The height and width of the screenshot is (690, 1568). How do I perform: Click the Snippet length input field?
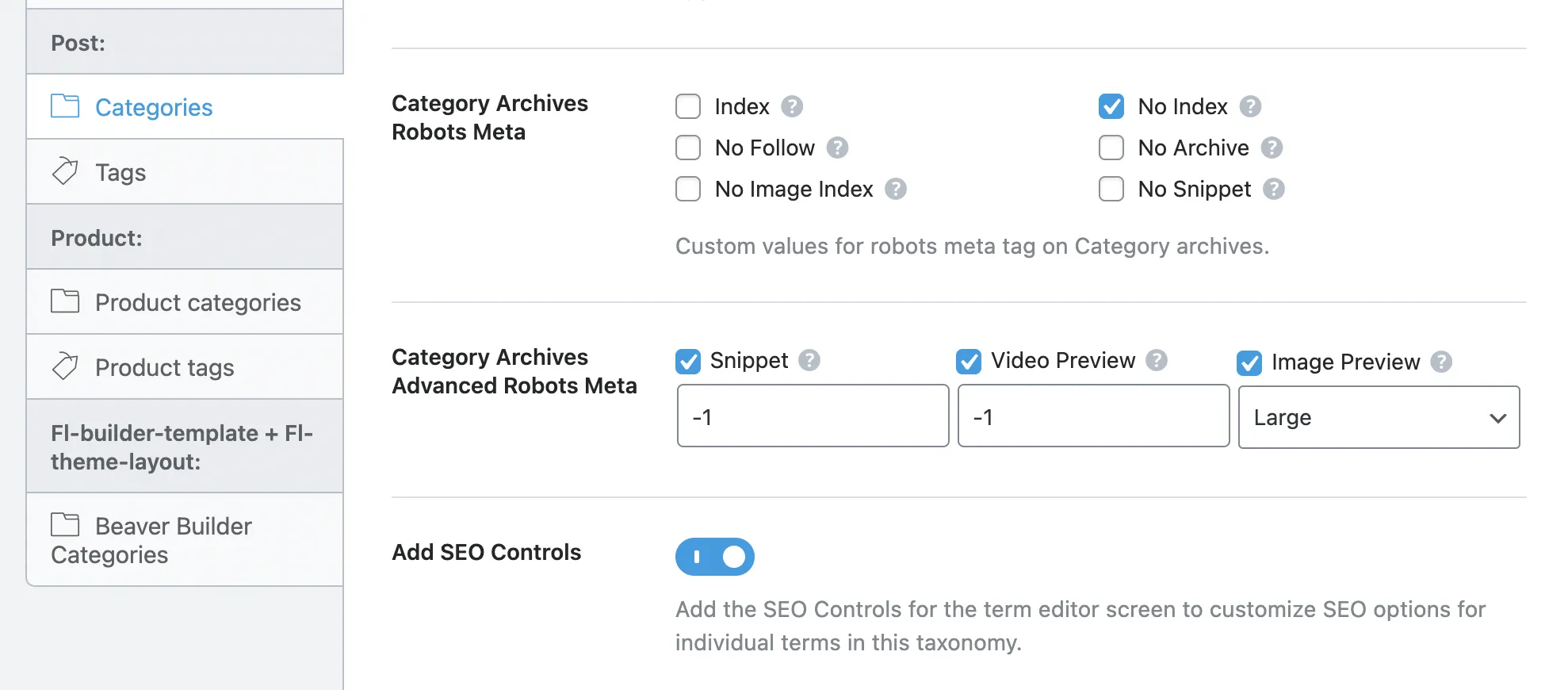coord(813,416)
